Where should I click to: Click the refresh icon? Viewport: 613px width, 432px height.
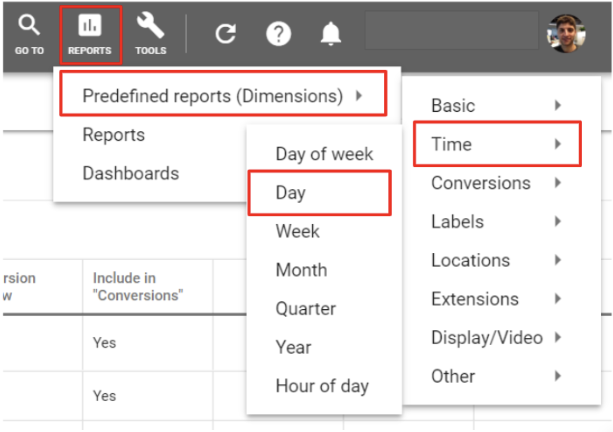click(x=226, y=34)
